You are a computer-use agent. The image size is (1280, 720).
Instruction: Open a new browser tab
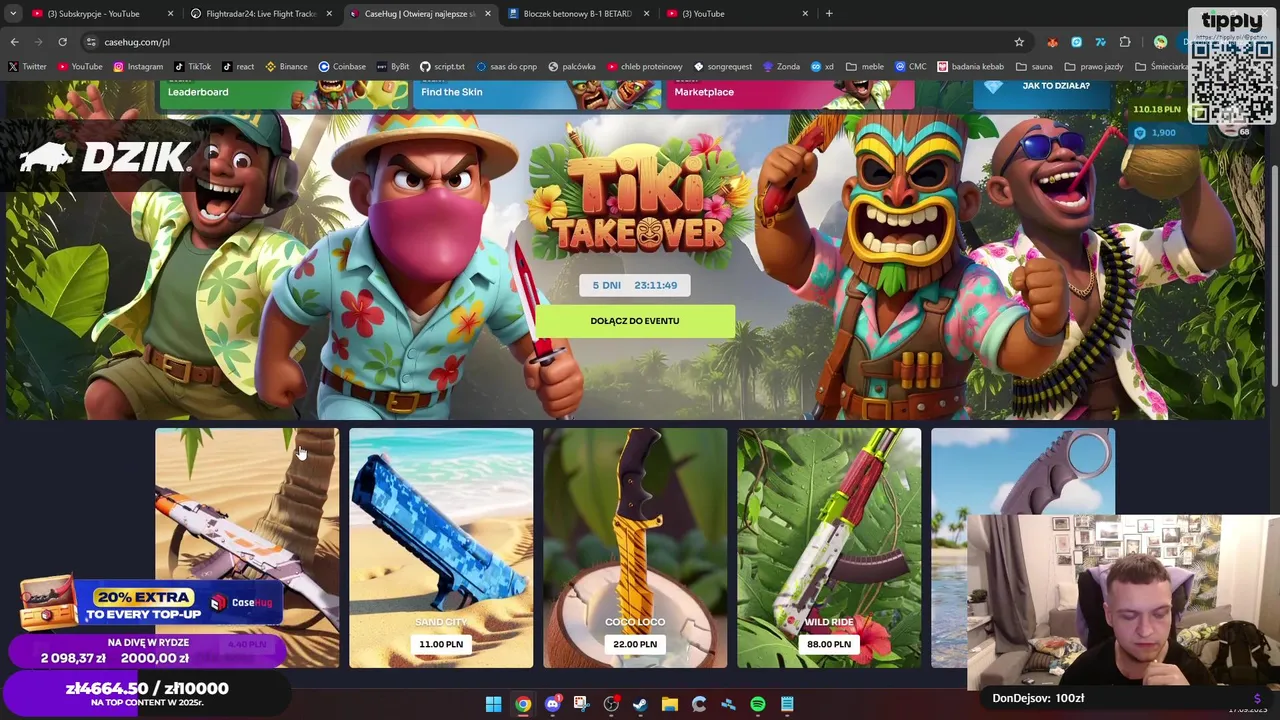829,14
